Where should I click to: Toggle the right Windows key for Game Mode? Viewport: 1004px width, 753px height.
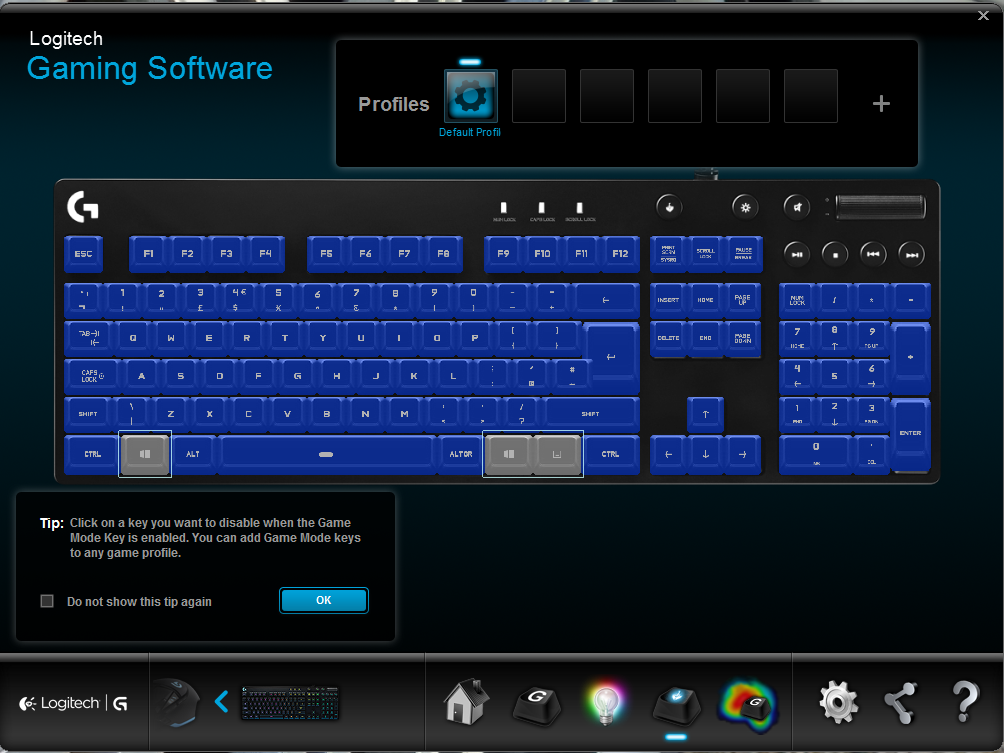point(509,454)
